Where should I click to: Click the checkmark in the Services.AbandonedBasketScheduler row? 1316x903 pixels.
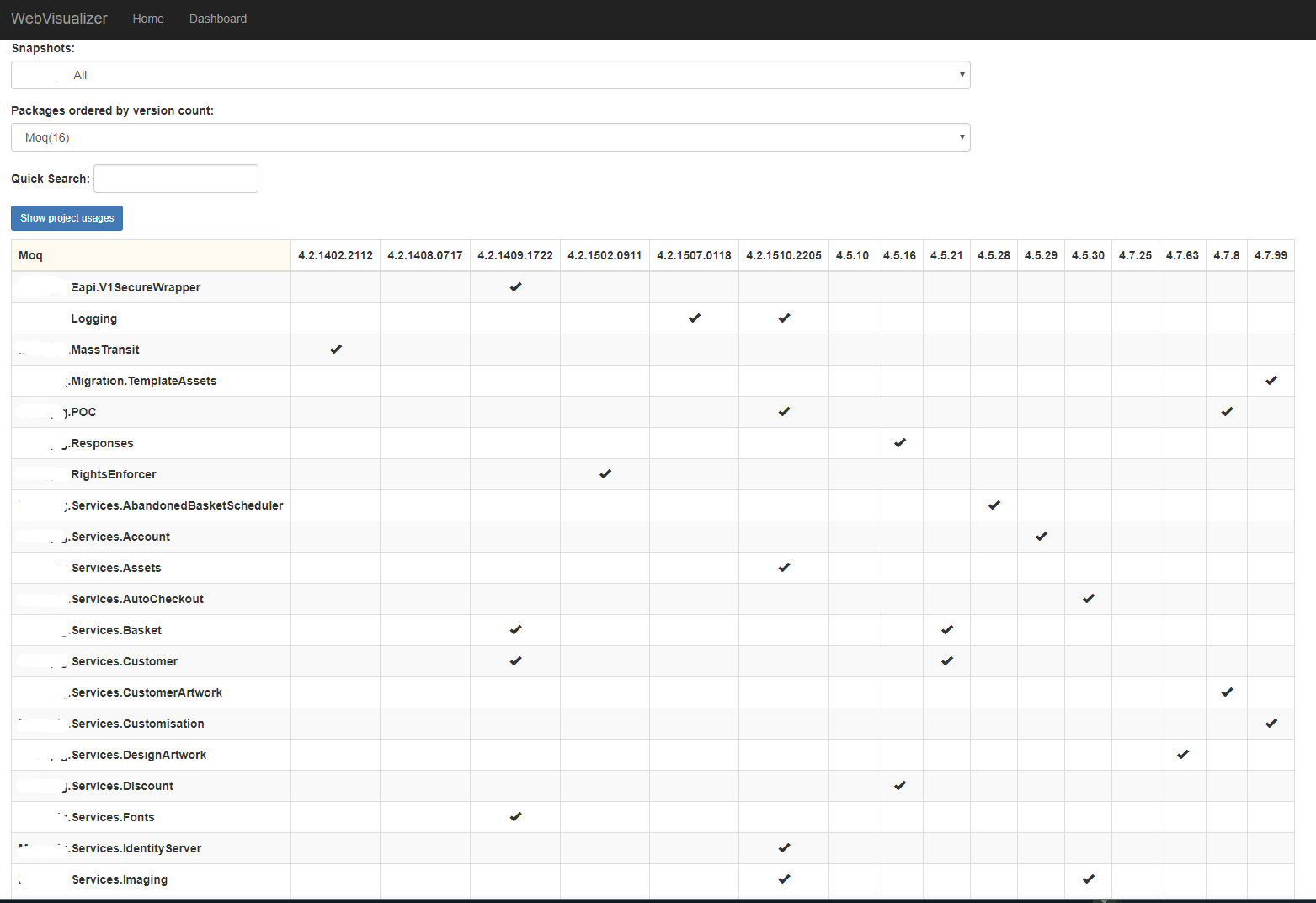[x=994, y=505]
